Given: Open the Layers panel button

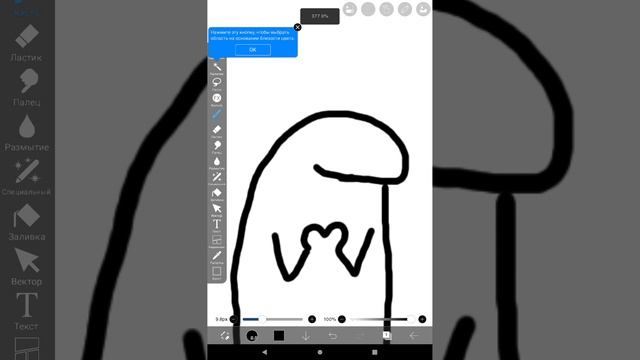Looking at the screenshot, I should pyautogui.click(x=387, y=336).
